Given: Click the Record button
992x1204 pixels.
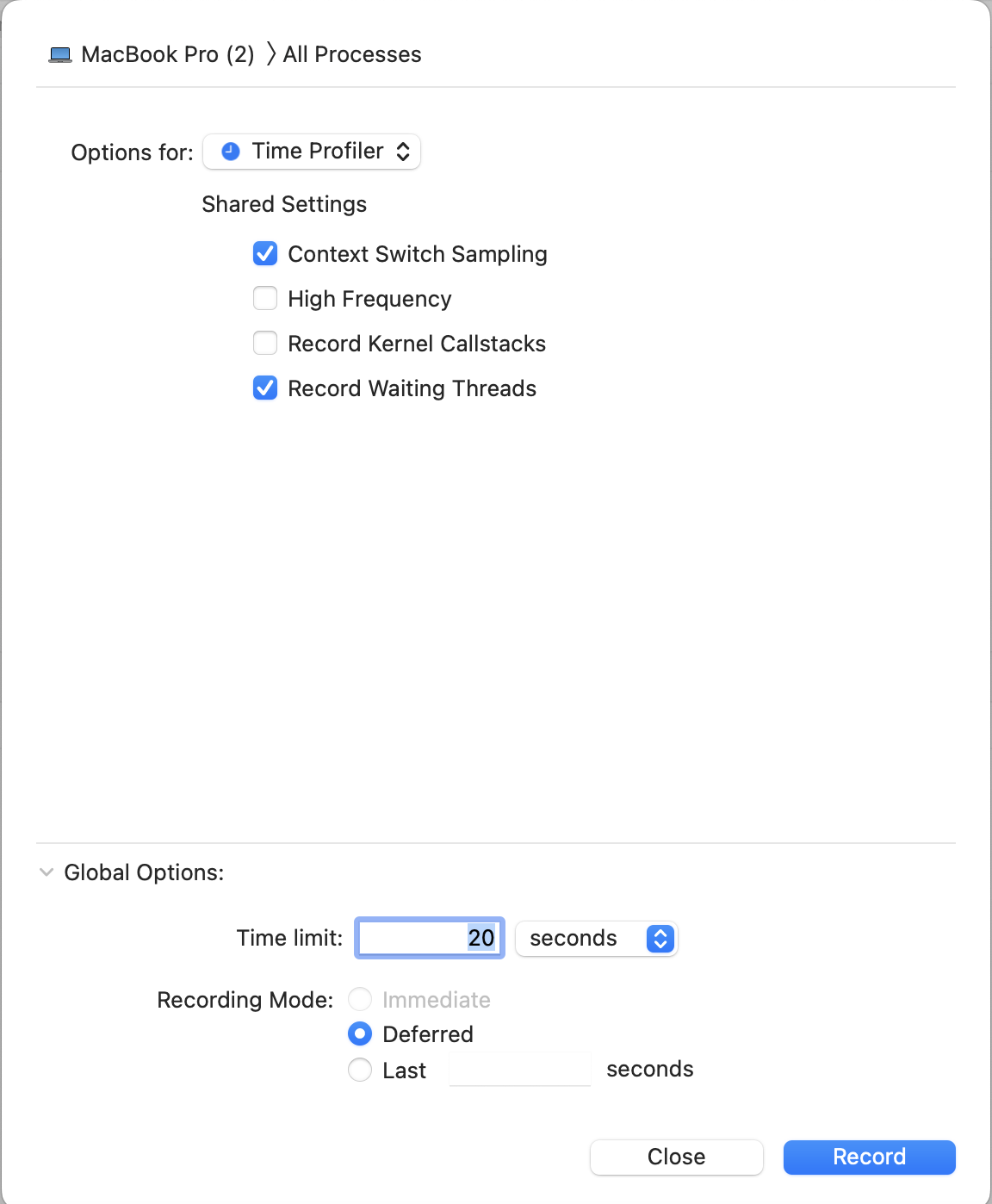Looking at the screenshot, I should pos(870,1157).
